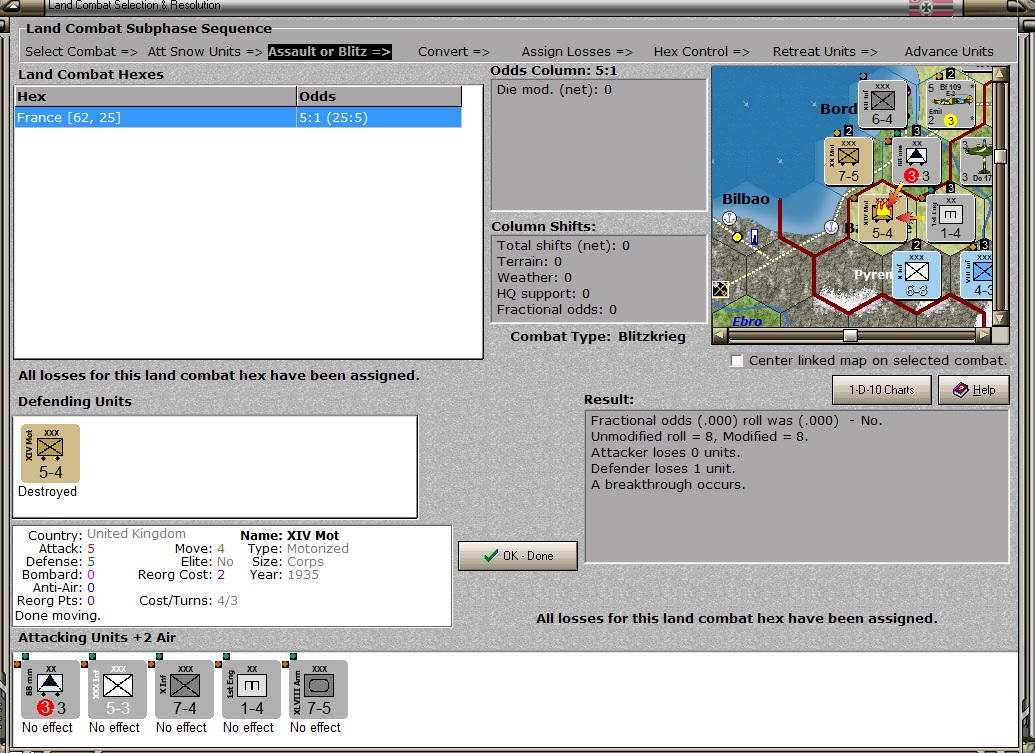The image size is (1035, 753).
Task: Click the map horizontal scrollbar thumb
Action: 850,335
